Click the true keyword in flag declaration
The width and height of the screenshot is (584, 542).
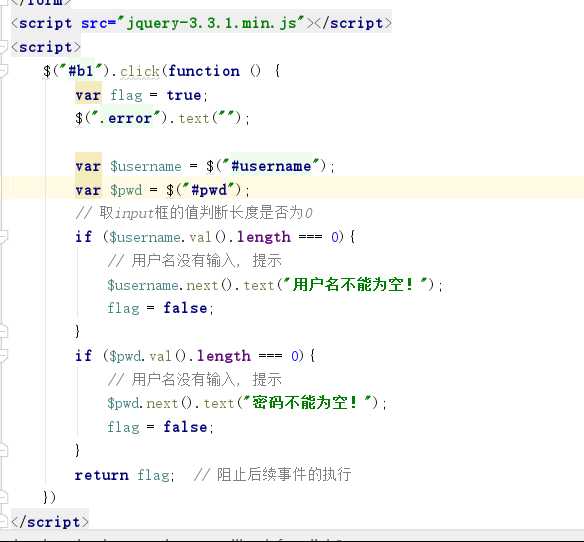(184, 95)
